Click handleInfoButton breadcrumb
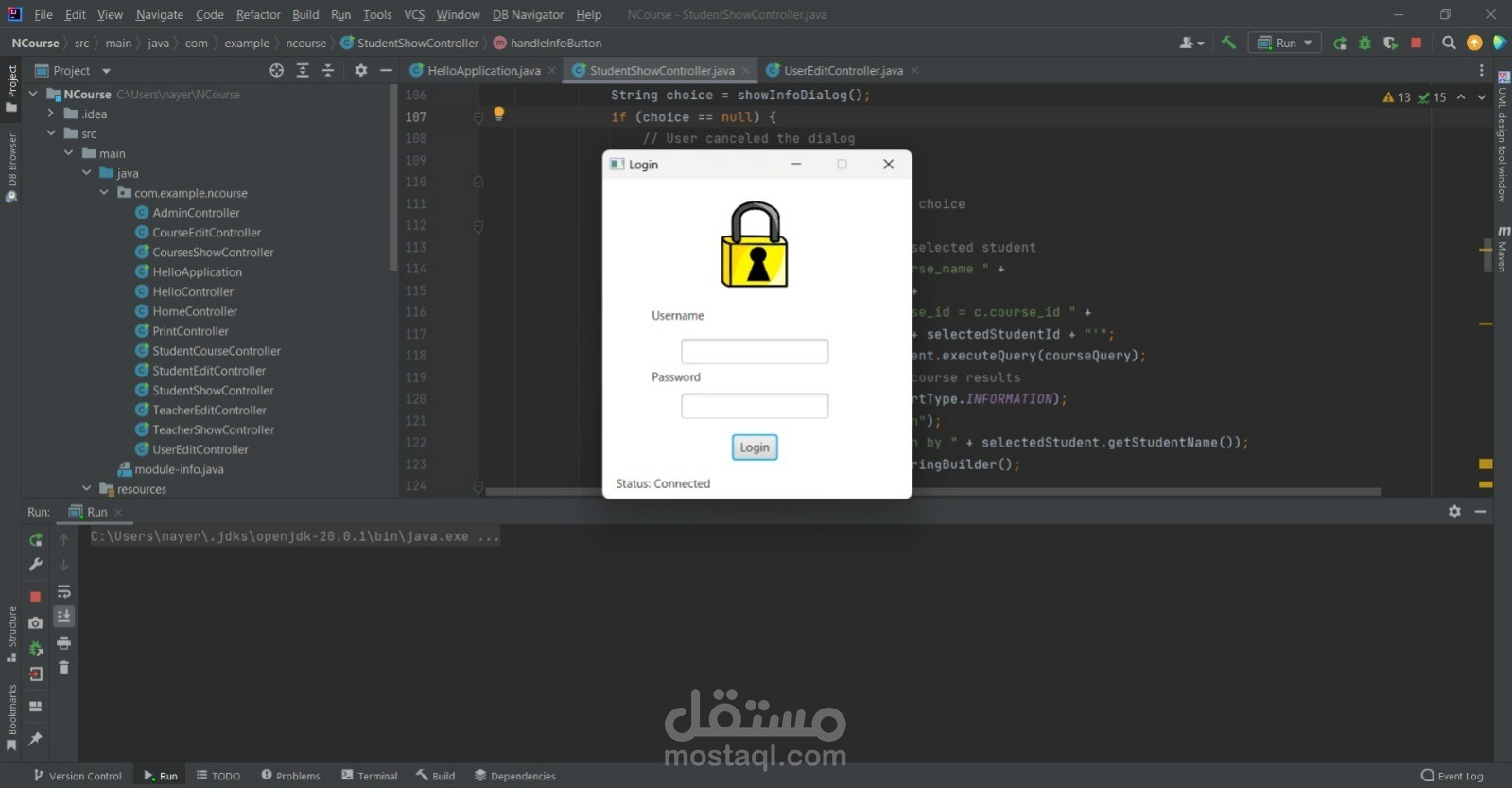The image size is (1512, 788). (x=547, y=43)
